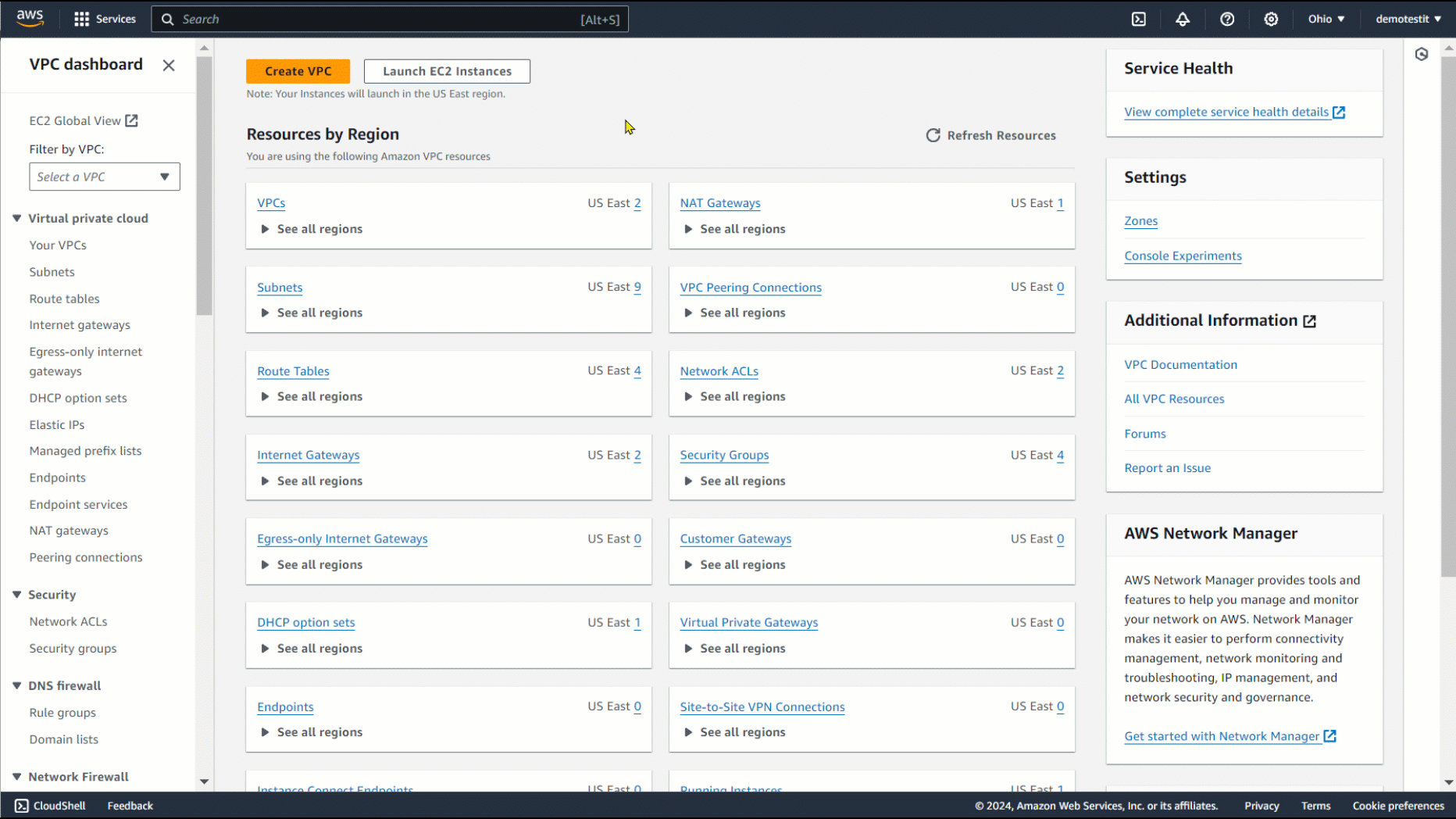Collapse the Security section in sidebar
This screenshot has height=819, width=1456.
pyautogui.click(x=16, y=595)
